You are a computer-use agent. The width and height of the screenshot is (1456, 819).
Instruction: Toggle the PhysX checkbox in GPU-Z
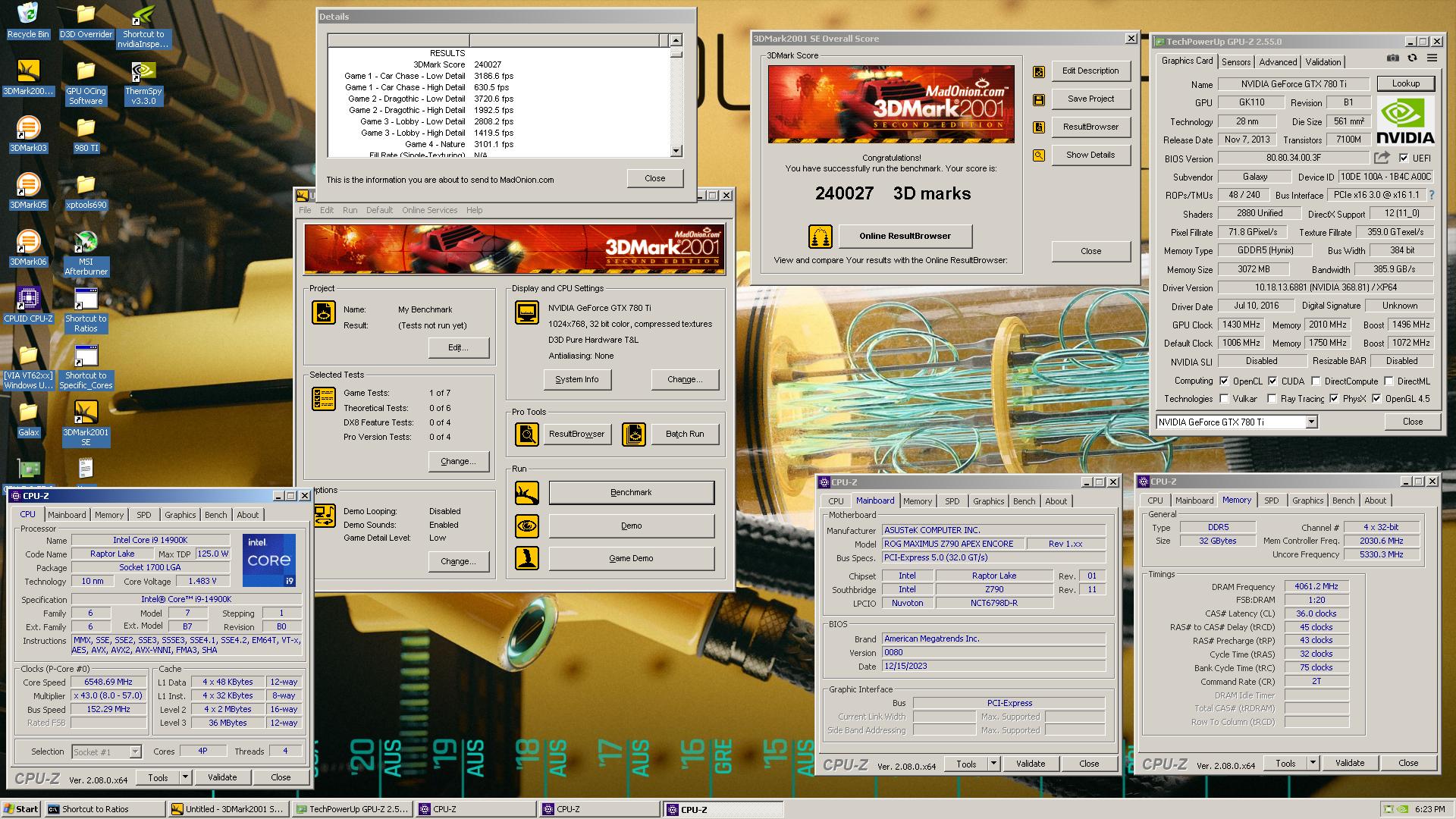coord(1334,399)
